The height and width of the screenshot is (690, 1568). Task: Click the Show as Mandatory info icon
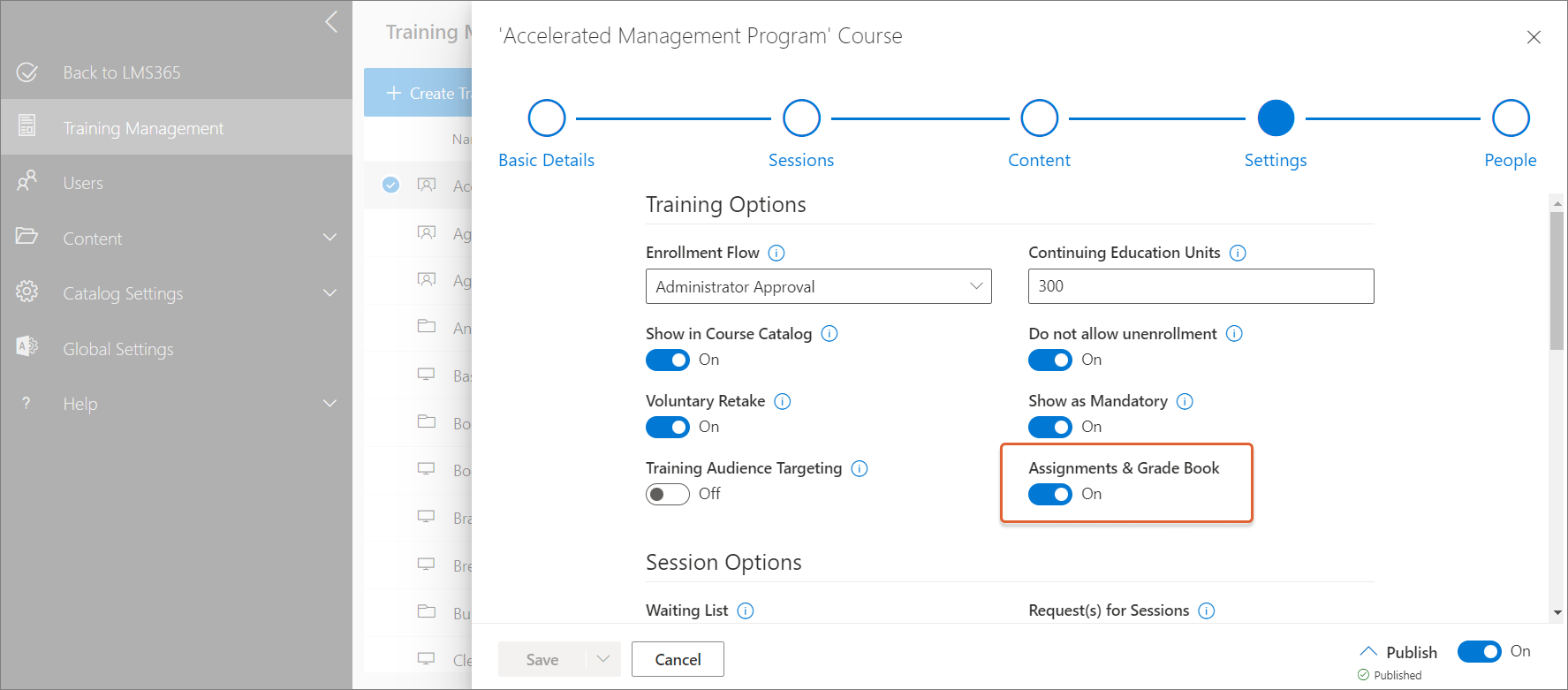[1185, 401]
